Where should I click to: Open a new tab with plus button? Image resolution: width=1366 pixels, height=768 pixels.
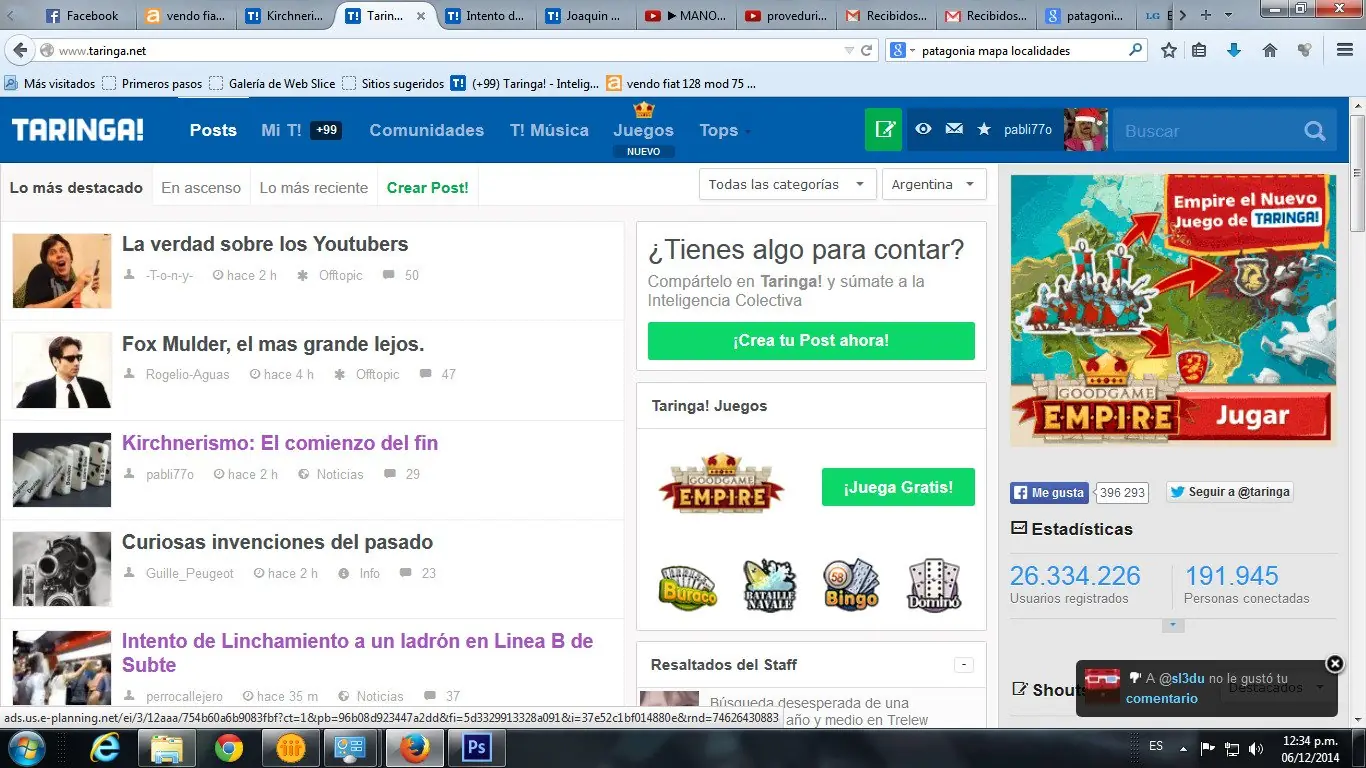(1206, 15)
